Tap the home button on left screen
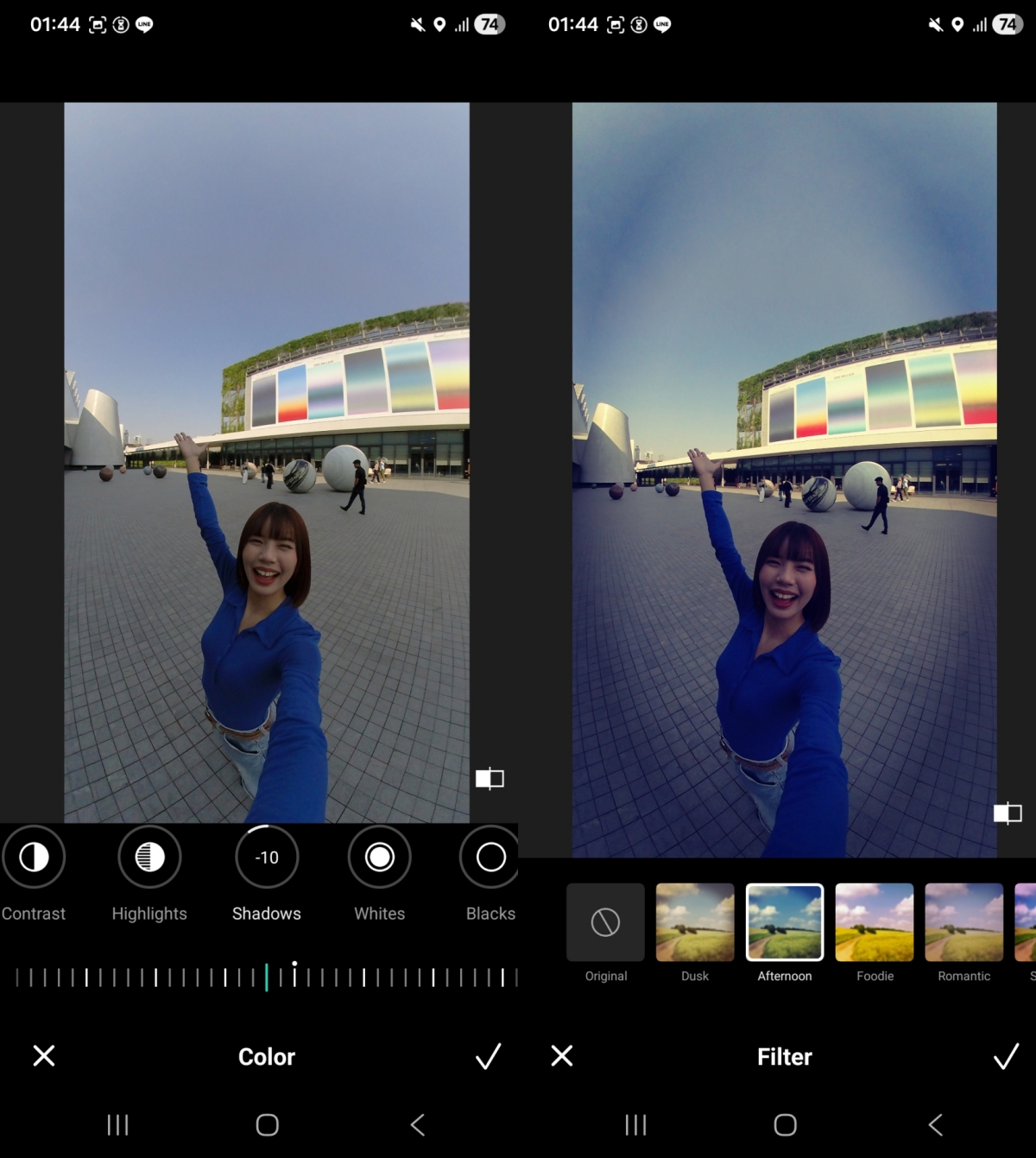This screenshot has height=1158, width=1036. click(268, 1125)
